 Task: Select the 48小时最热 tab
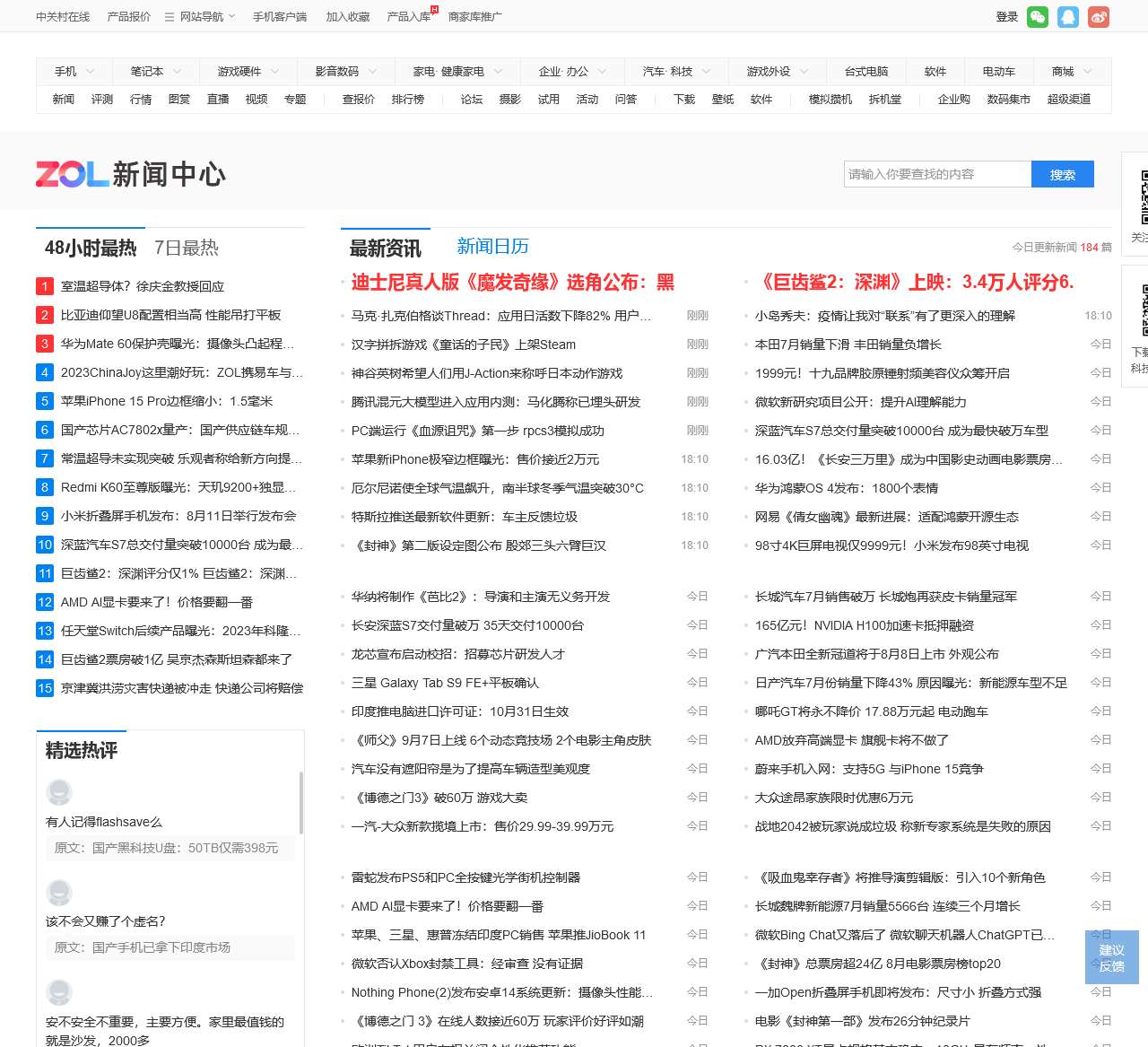(91, 248)
